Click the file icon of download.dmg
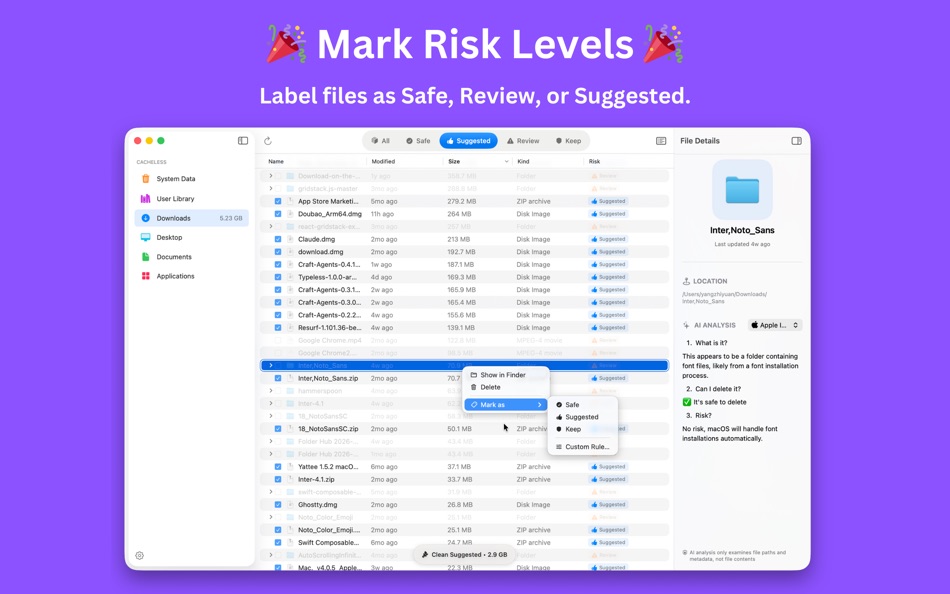The image size is (950, 594). (291, 252)
